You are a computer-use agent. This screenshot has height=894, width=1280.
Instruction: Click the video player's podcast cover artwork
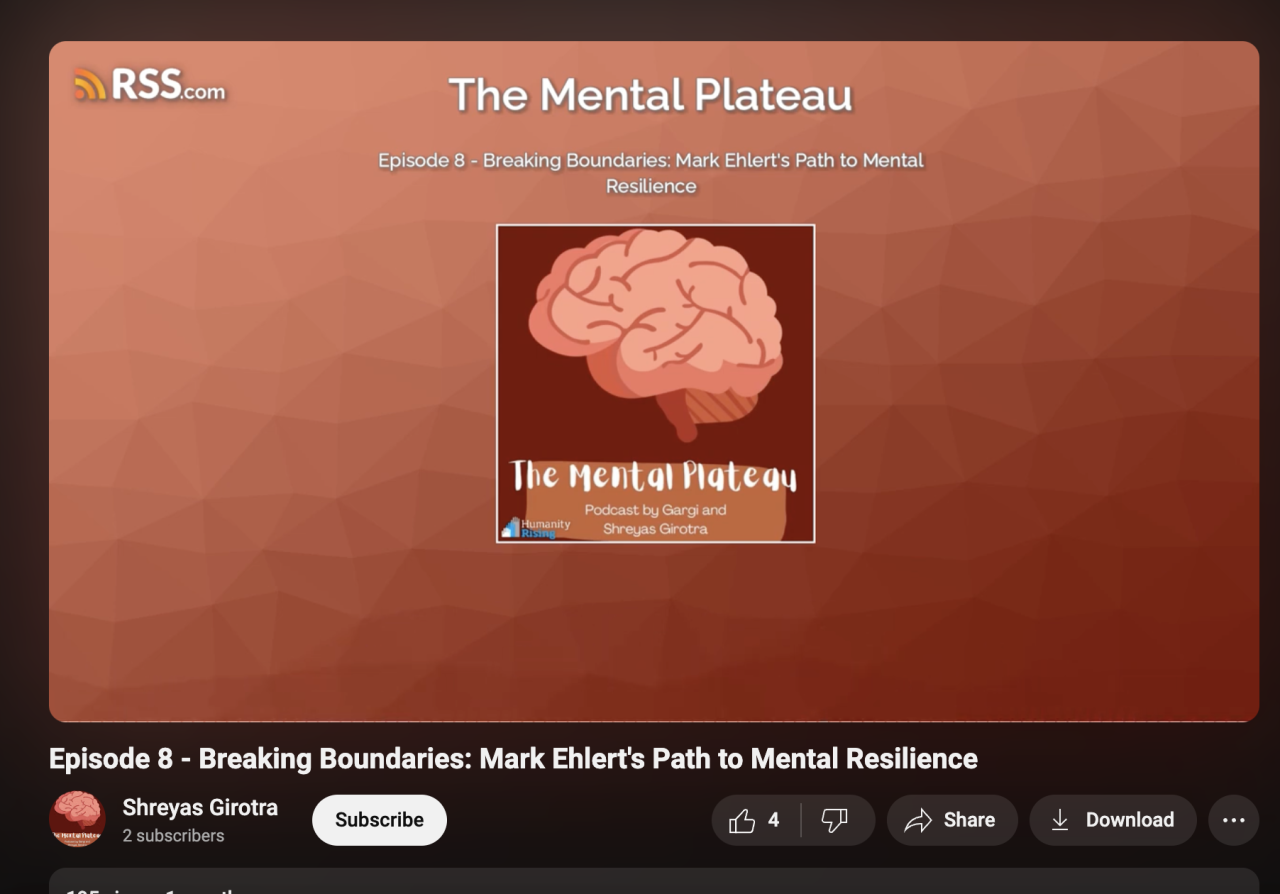click(656, 384)
